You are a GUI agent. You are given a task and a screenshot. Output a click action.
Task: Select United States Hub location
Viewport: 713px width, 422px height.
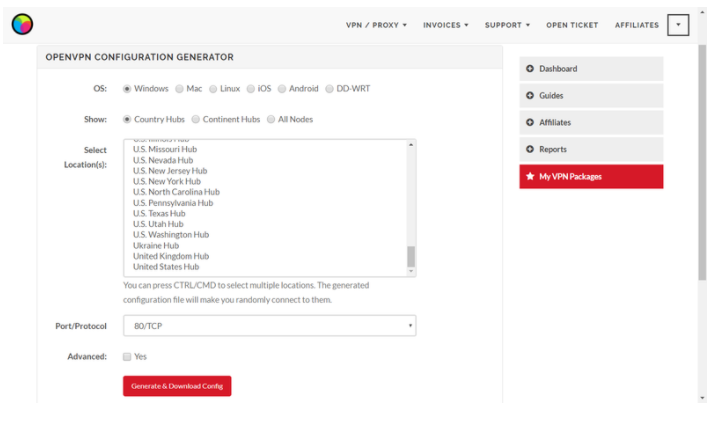click(x=166, y=266)
